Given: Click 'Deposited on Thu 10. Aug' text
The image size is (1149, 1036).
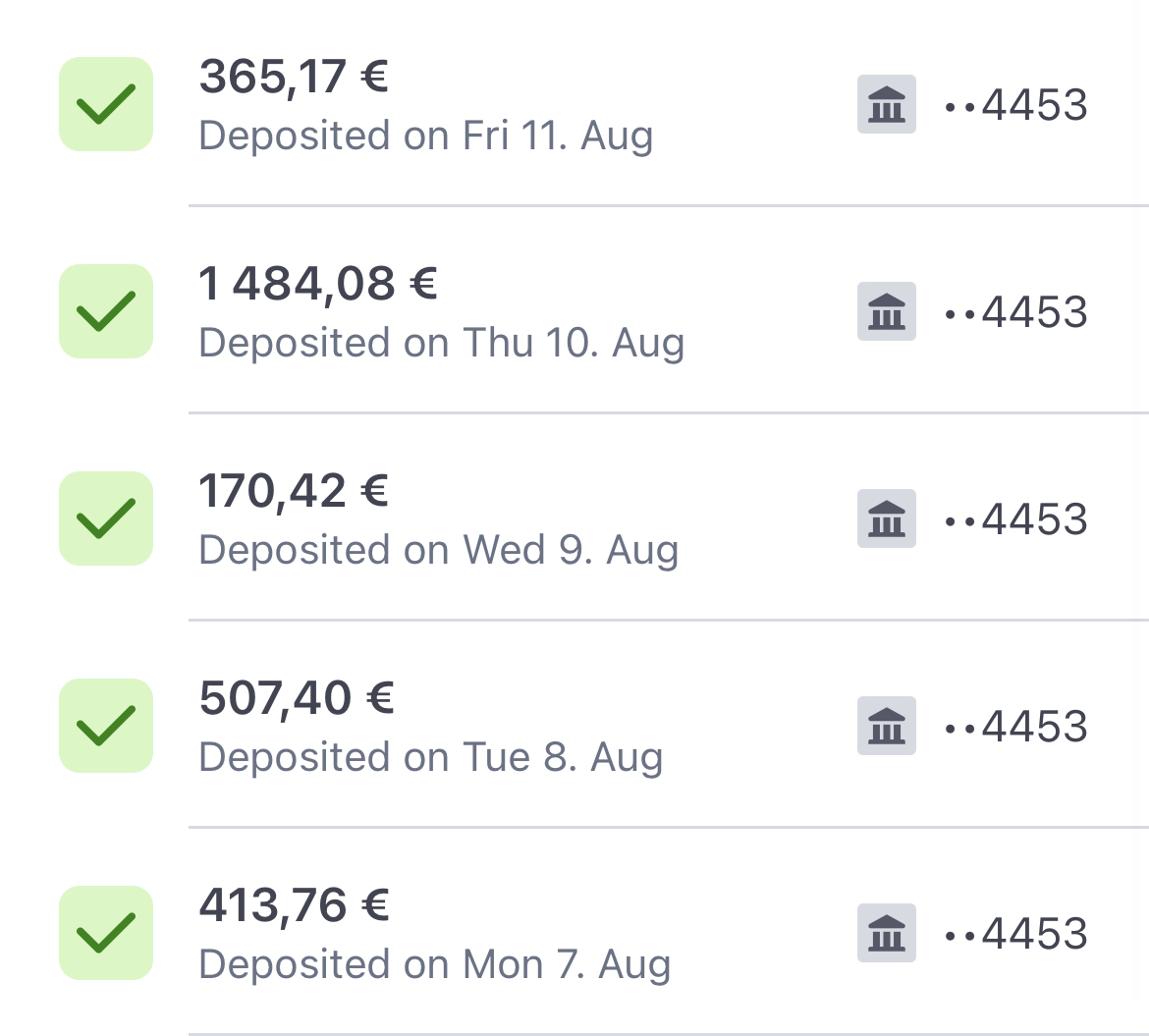Looking at the screenshot, I should tap(441, 343).
